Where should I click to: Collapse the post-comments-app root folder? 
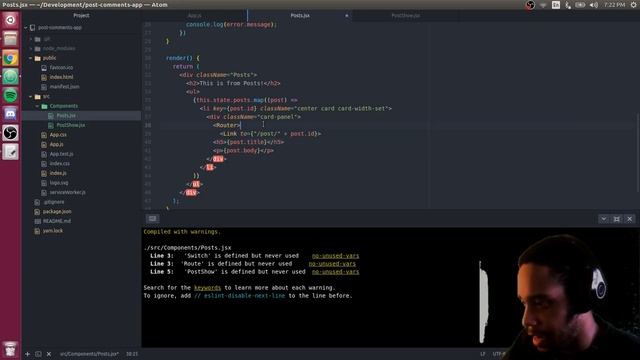(27, 28)
